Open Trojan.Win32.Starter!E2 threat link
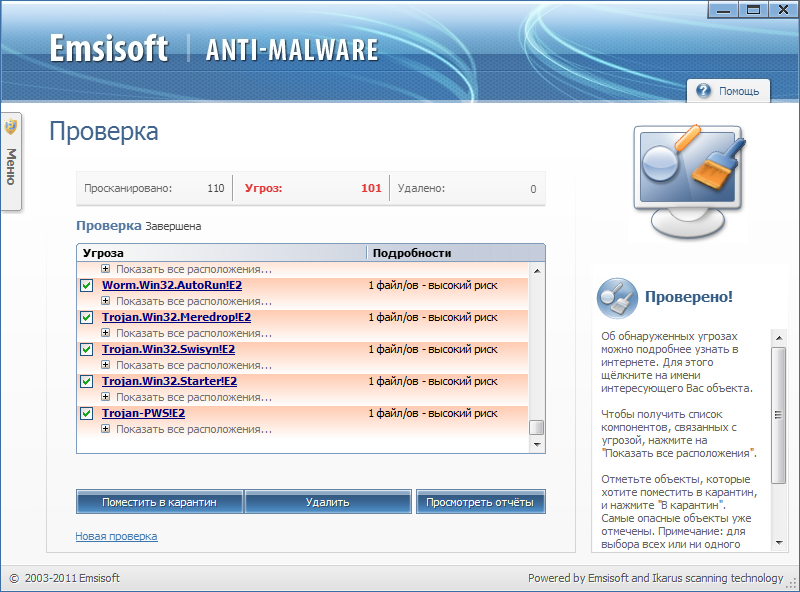This screenshot has height=592, width=800. pos(169,381)
